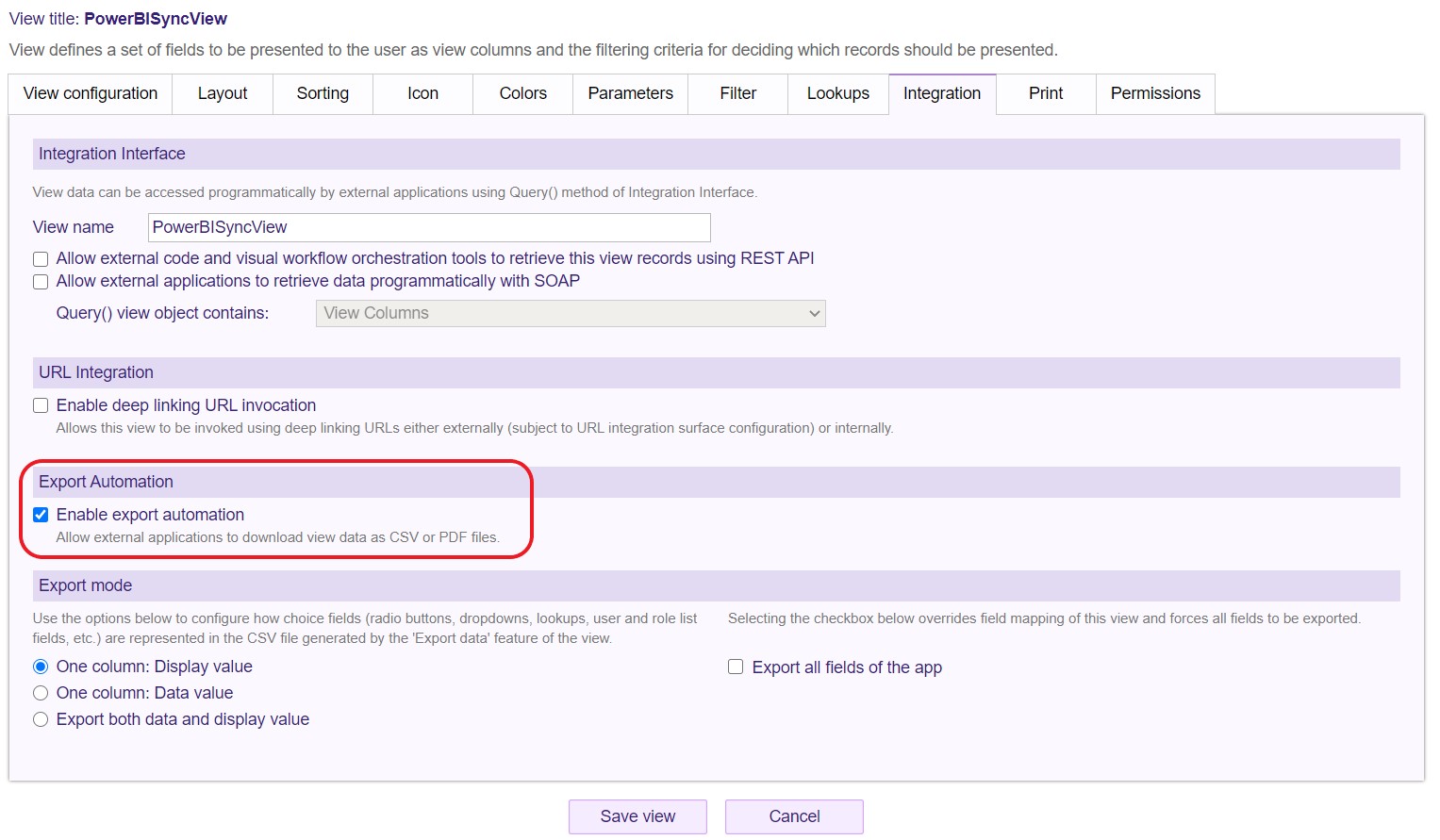This screenshot has height=840, width=1440.
Task: Open the View configuration tab
Action: click(x=91, y=94)
